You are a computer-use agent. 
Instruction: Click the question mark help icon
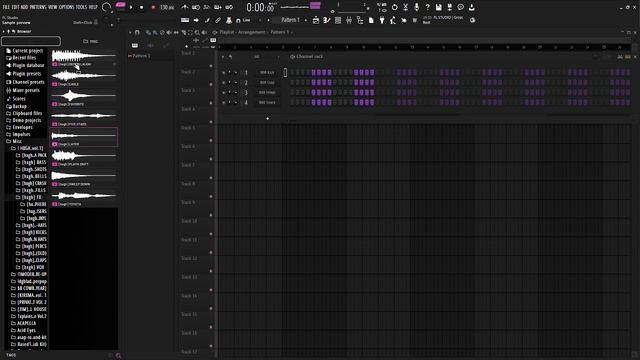(427, 7)
